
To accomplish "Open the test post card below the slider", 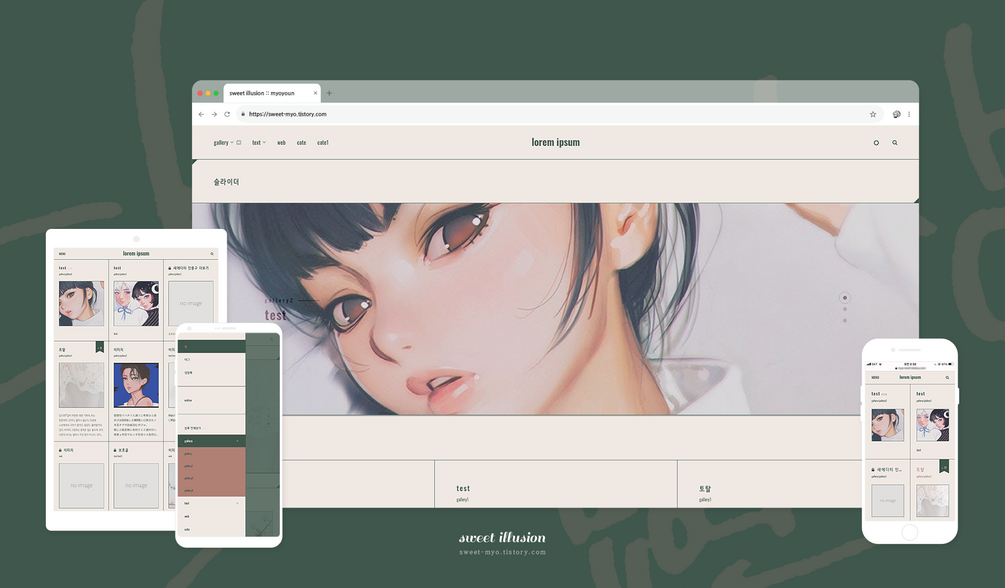I will pos(556,484).
